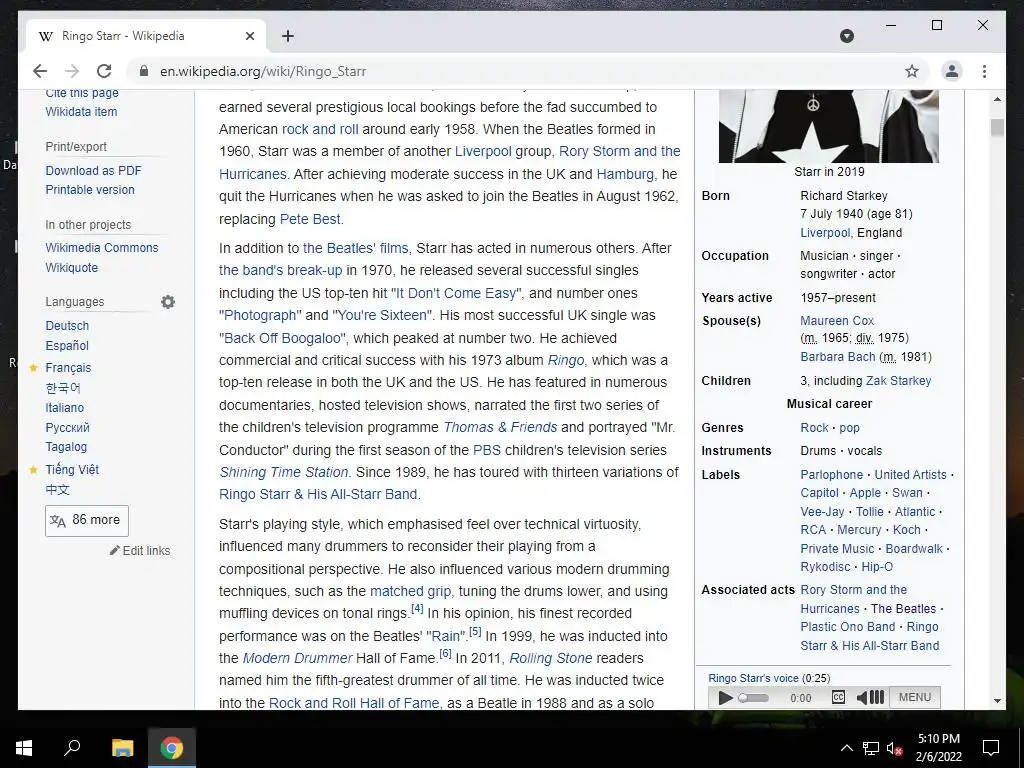
Task: Open the Ringo Starr's voice file link
Action: pos(754,678)
